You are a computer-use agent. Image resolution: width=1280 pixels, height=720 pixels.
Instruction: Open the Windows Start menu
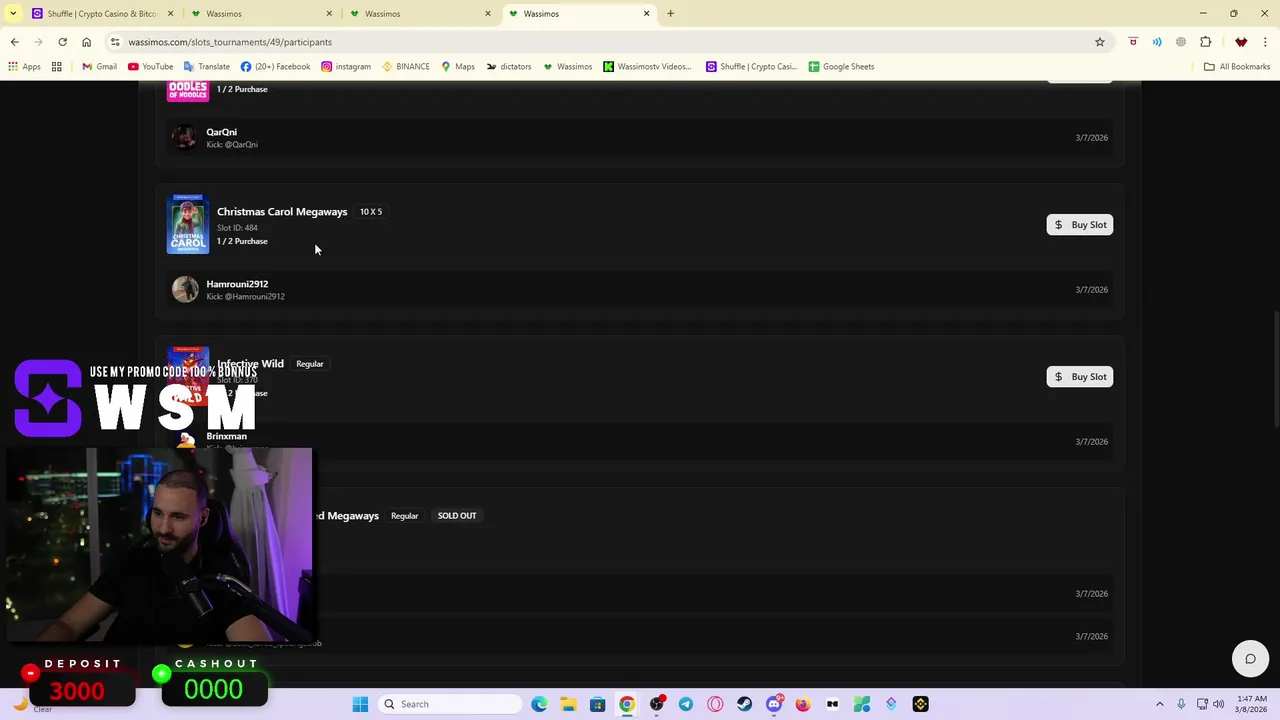click(x=361, y=704)
